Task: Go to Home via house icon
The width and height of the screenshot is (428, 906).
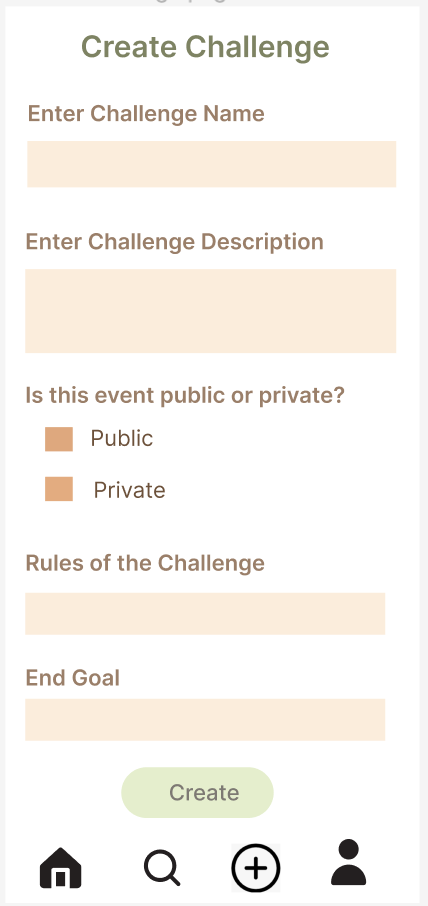Action: [x=61, y=868]
